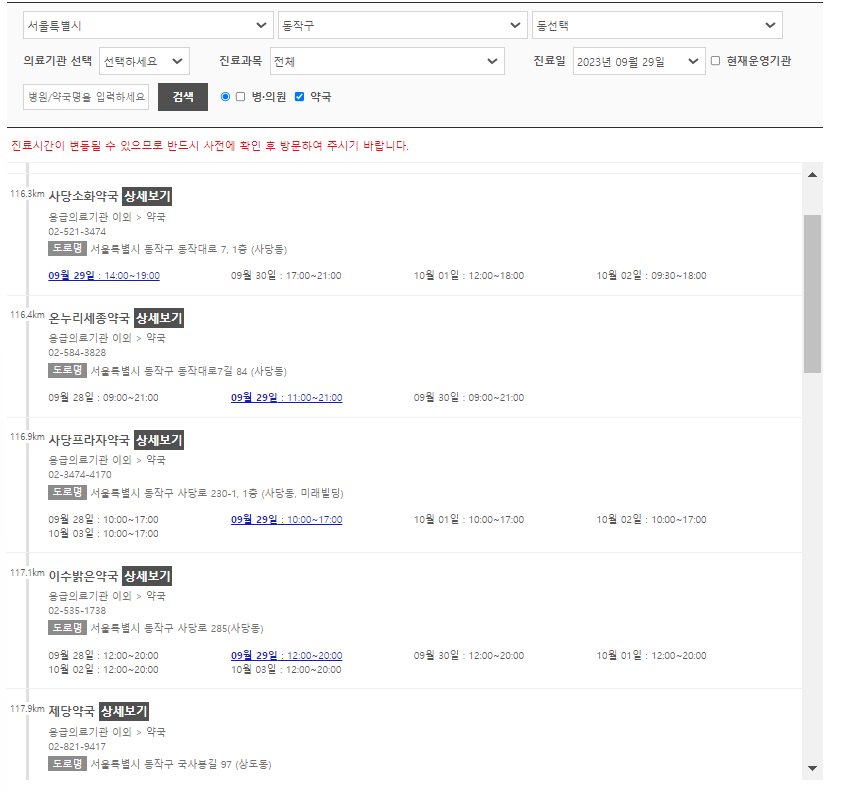Expand the 동선택 neighborhood dropdown

click(x=657, y=25)
